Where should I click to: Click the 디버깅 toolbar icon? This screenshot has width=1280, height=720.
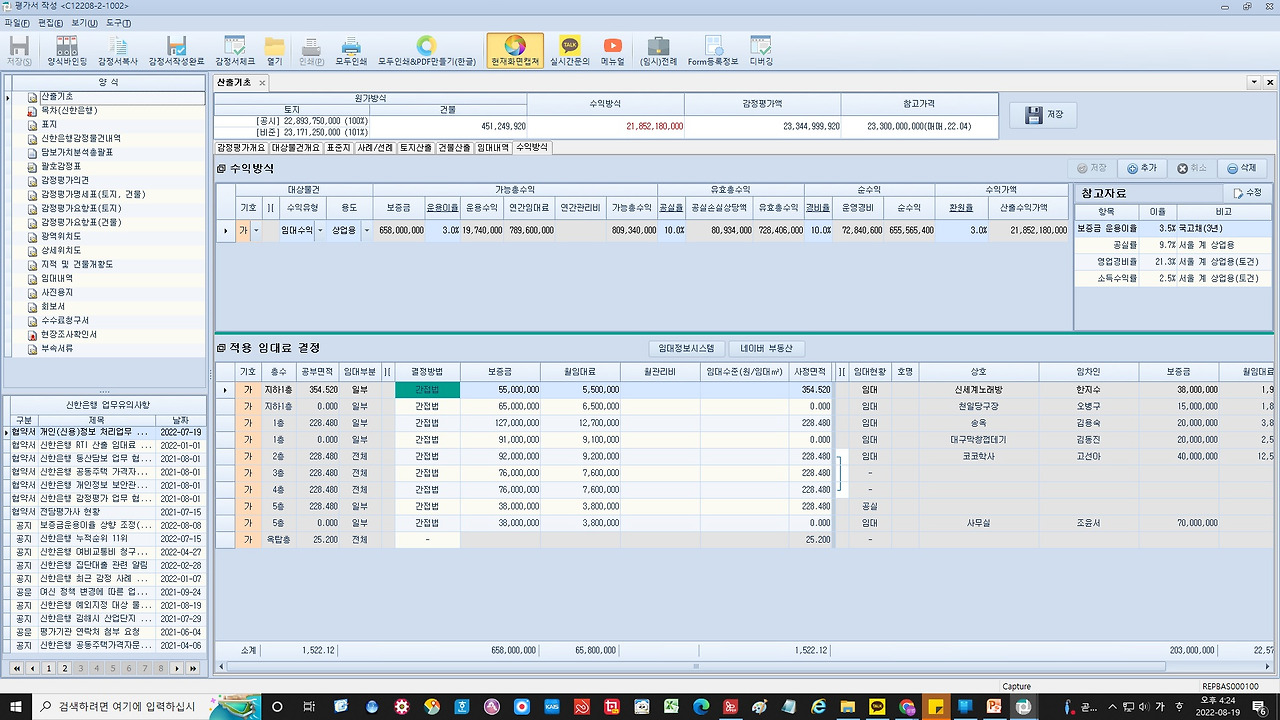tap(761, 51)
